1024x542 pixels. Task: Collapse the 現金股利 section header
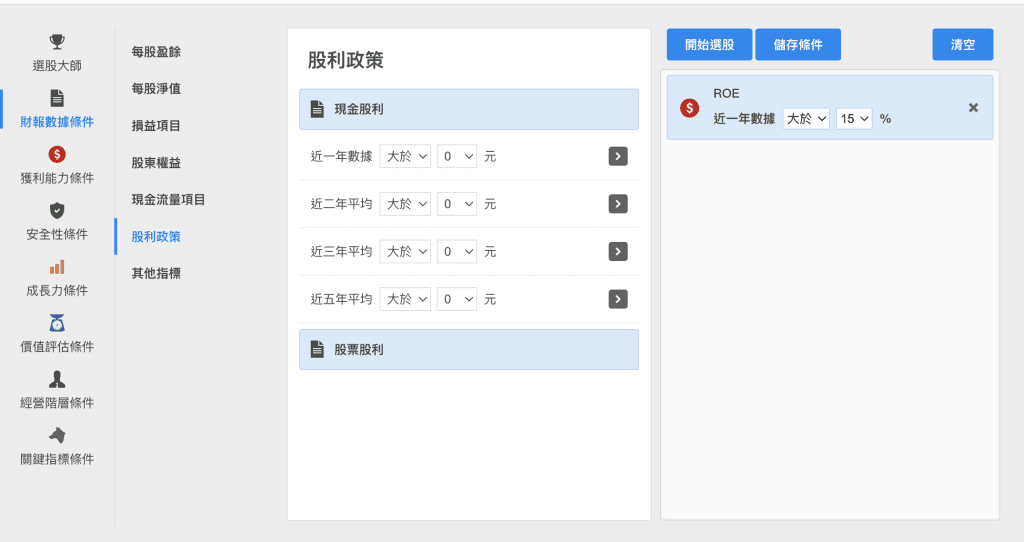click(469, 109)
